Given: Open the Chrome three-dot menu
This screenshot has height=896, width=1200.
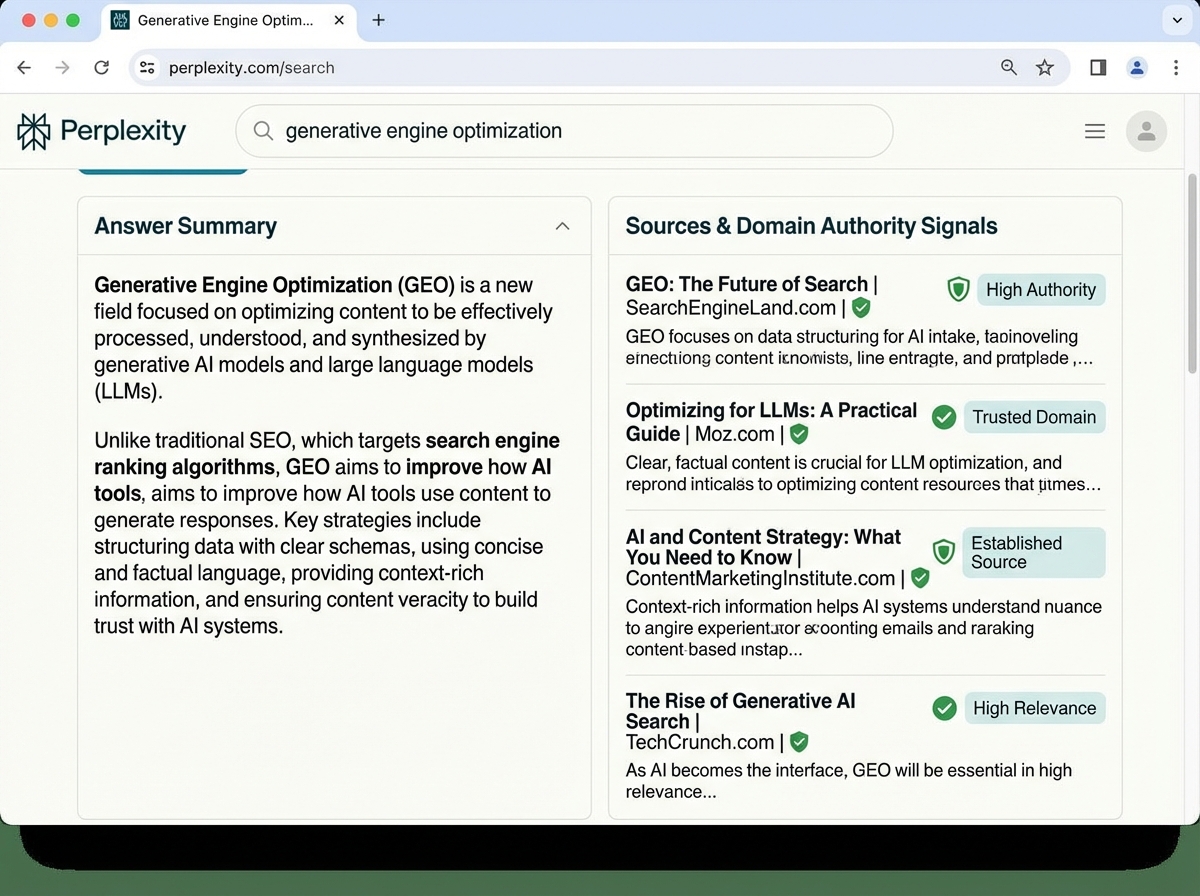Looking at the screenshot, I should click(x=1176, y=67).
